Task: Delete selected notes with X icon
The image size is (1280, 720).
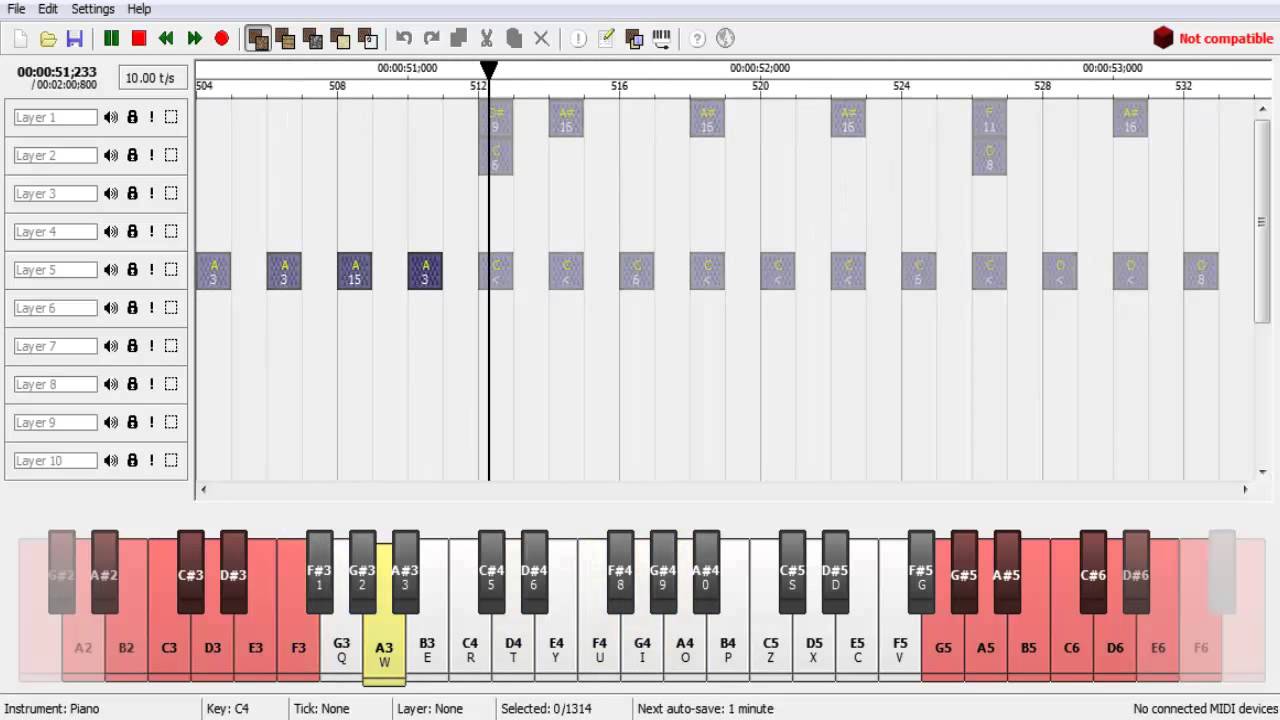Action: pos(541,39)
